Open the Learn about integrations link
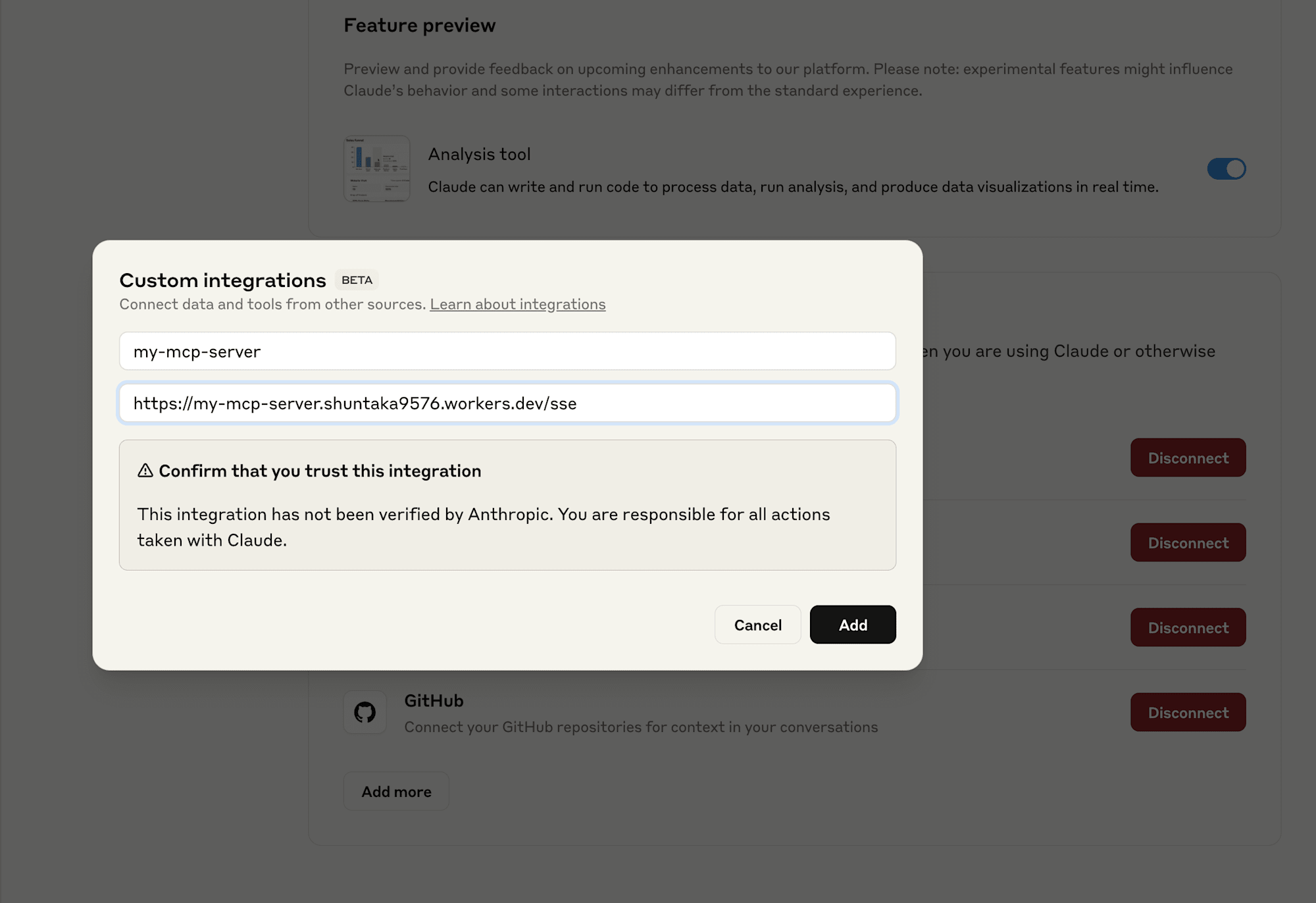1316x903 pixels. (518, 304)
